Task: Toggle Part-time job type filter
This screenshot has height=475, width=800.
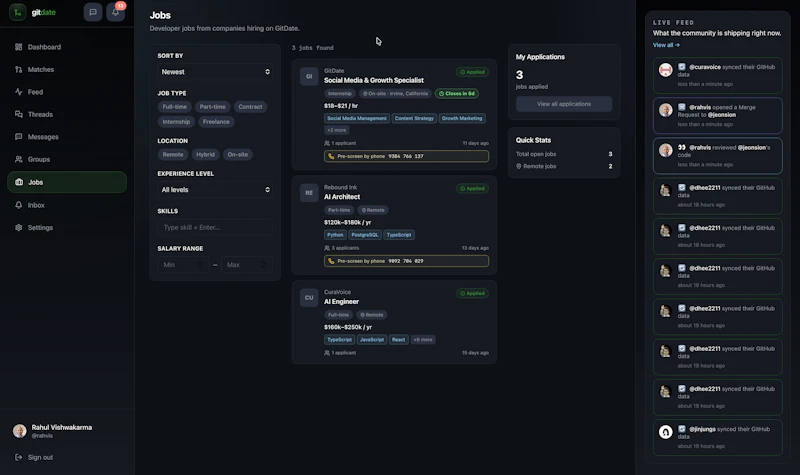Action: point(212,107)
